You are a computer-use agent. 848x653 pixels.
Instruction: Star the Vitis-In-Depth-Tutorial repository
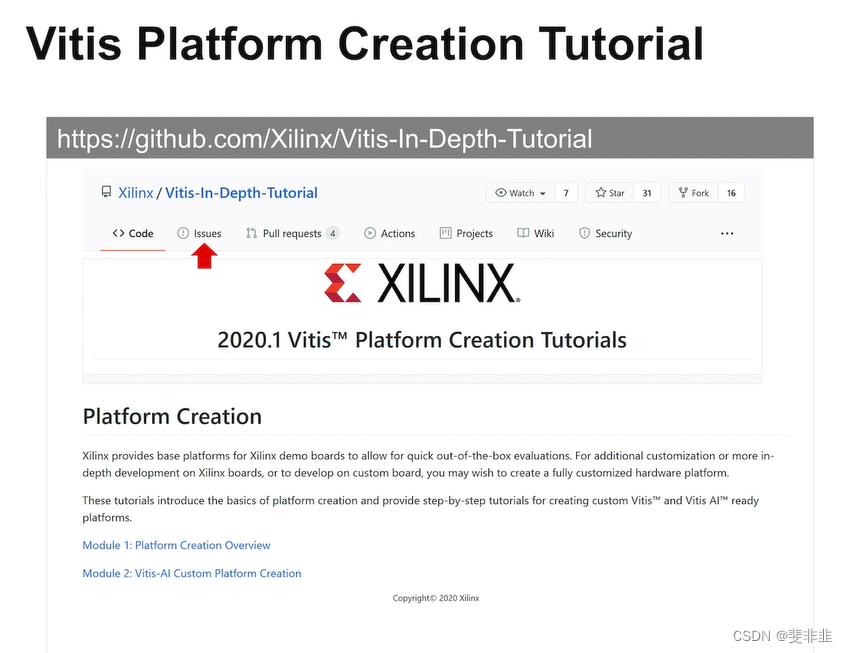[609, 192]
